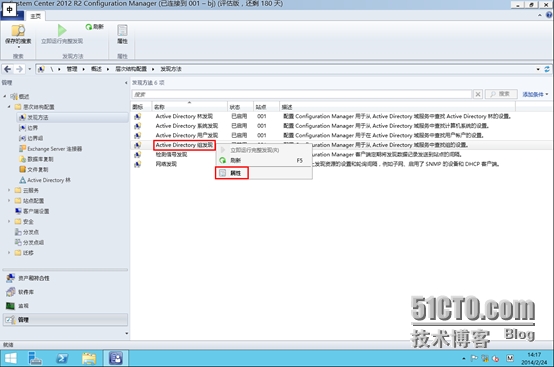Open Server Manager from the taskbar
The height and width of the screenshot is (367, 554).
click(35, 359)
